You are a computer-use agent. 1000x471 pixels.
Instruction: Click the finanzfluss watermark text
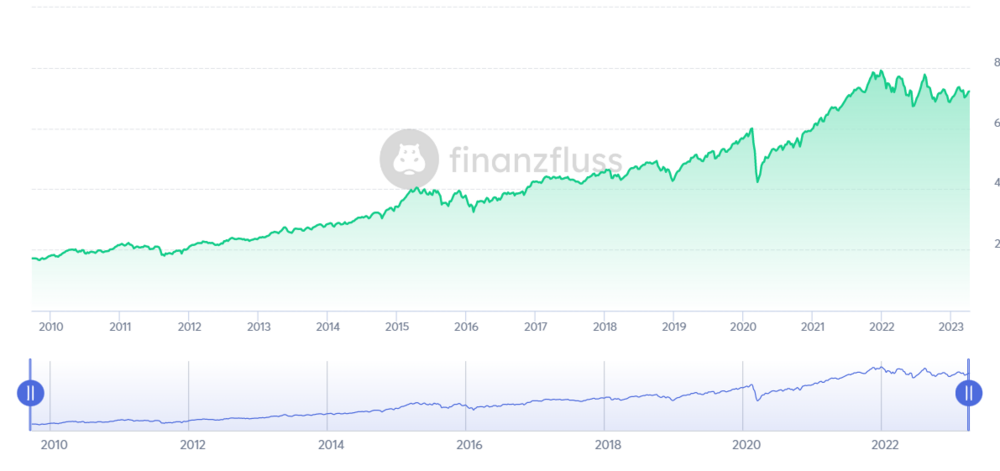tap(535, 159)
